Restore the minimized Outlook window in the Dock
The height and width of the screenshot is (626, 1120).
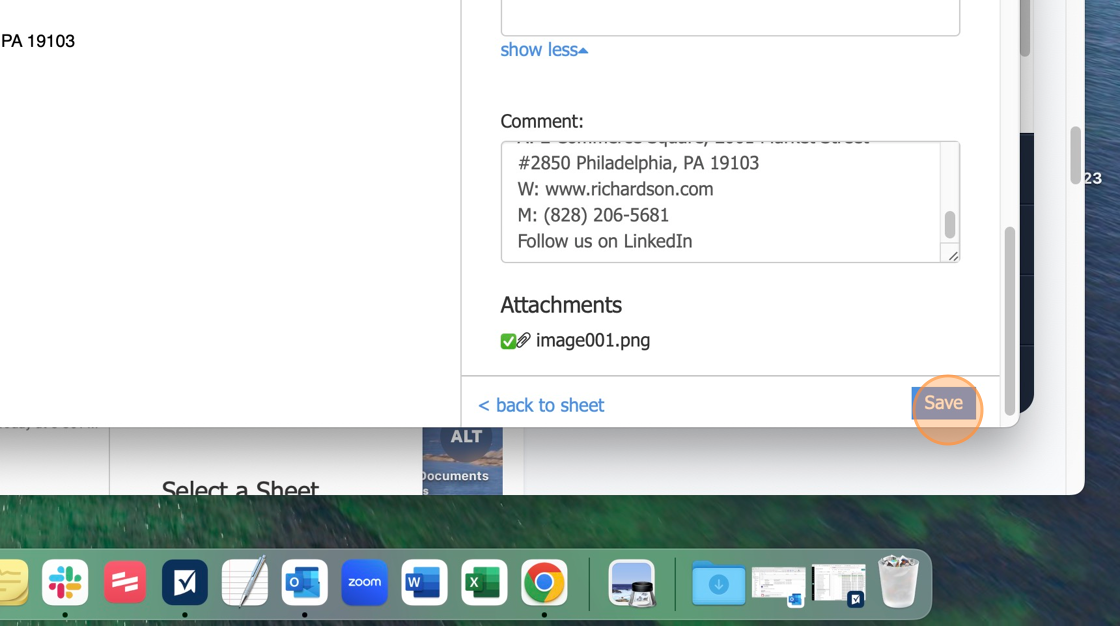(779, 586)
